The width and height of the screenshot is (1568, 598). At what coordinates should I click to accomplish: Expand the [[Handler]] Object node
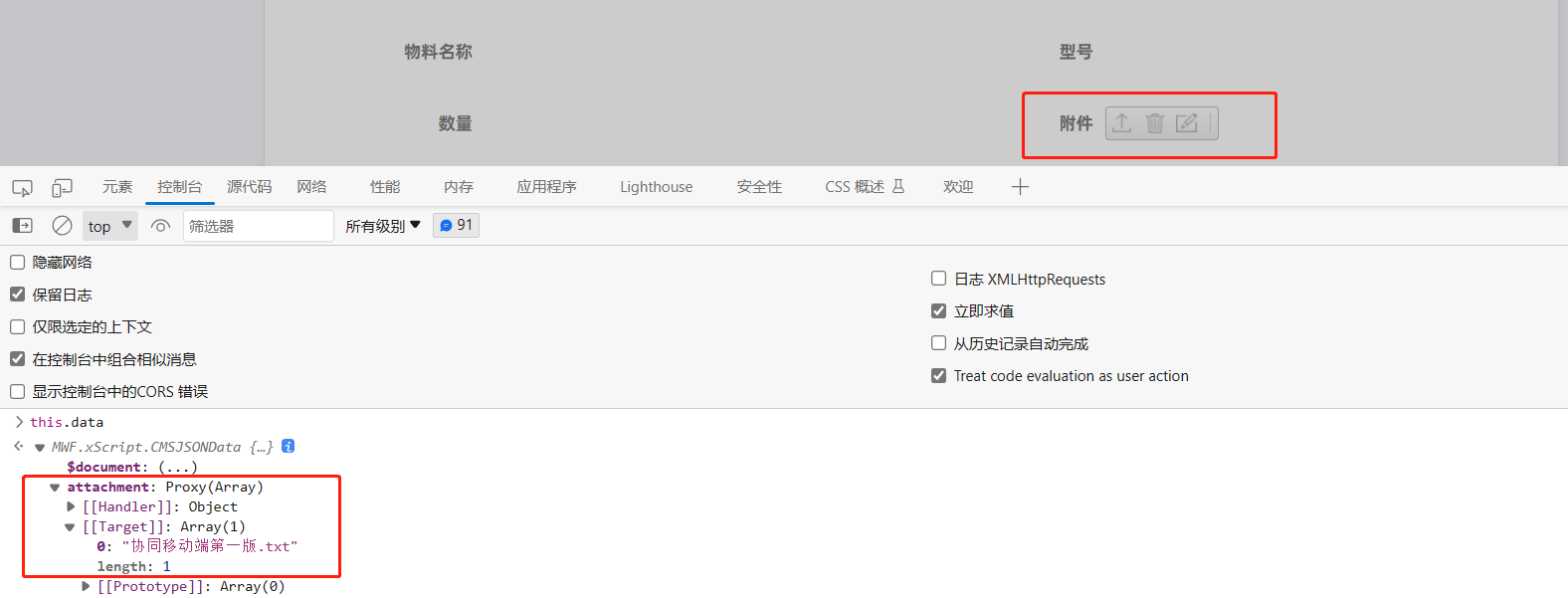pyautogui.click(x=71, y=506)
